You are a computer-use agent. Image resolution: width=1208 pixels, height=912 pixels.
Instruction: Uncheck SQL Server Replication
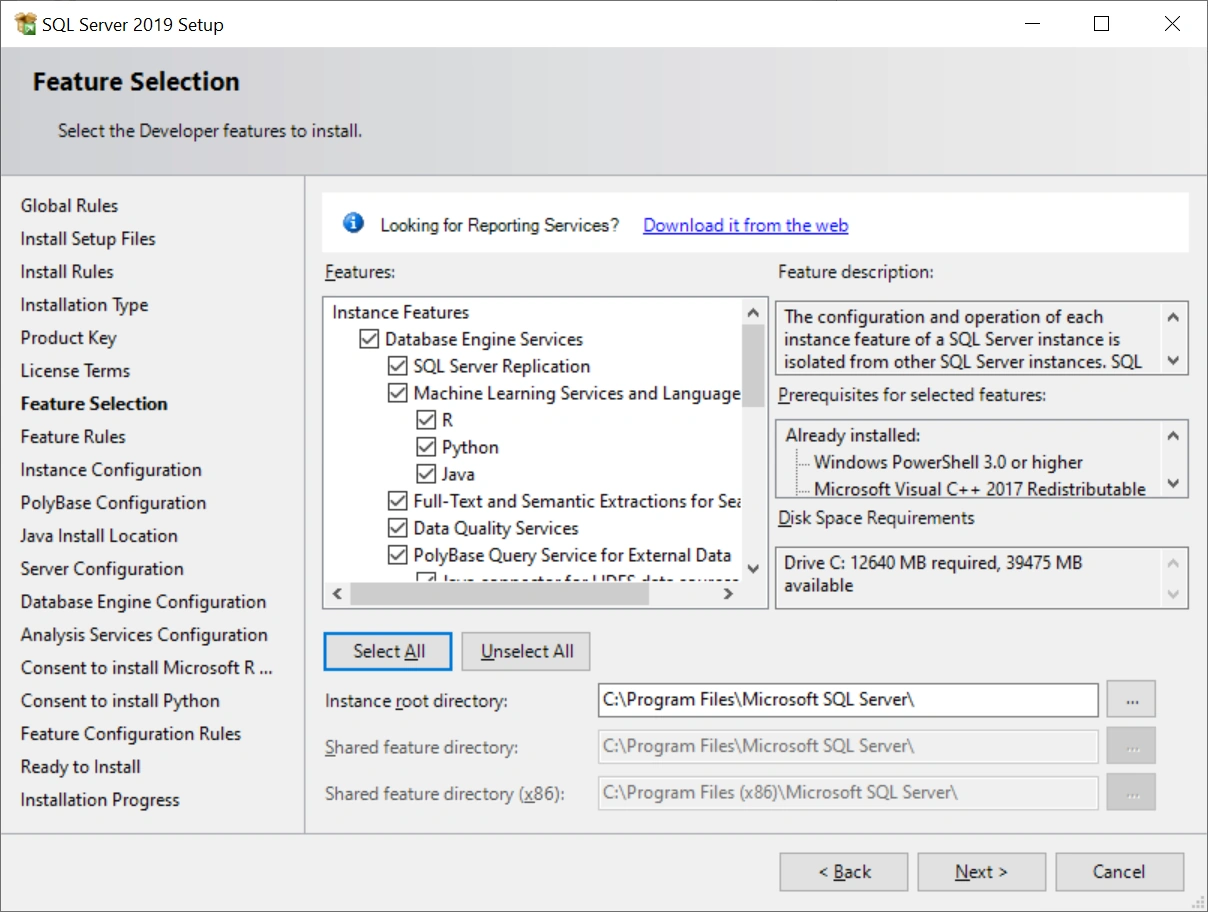[397, 367]
